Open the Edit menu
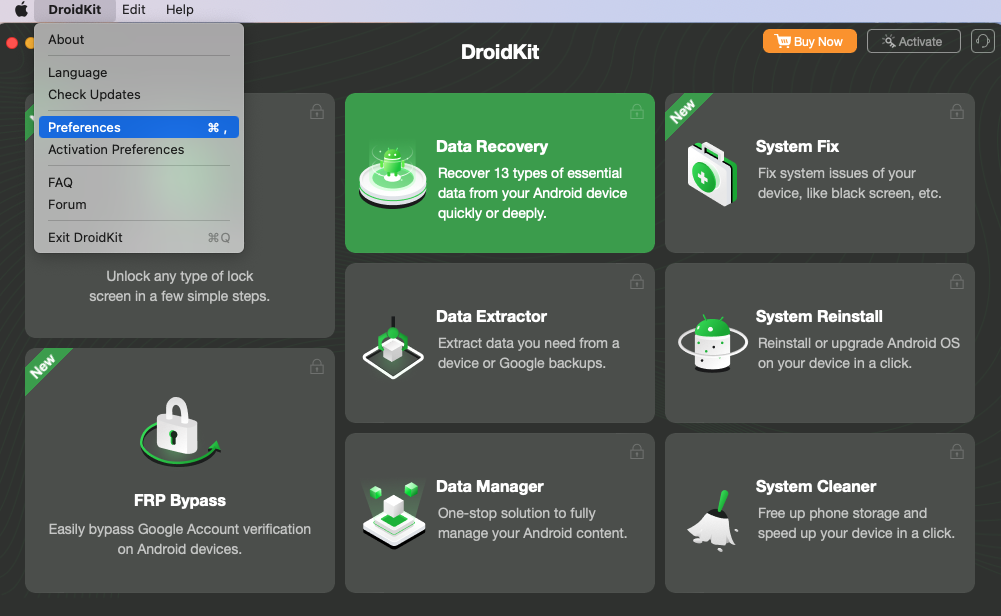Viewport: 1001px width, 616px height. (x=133, y=10)
